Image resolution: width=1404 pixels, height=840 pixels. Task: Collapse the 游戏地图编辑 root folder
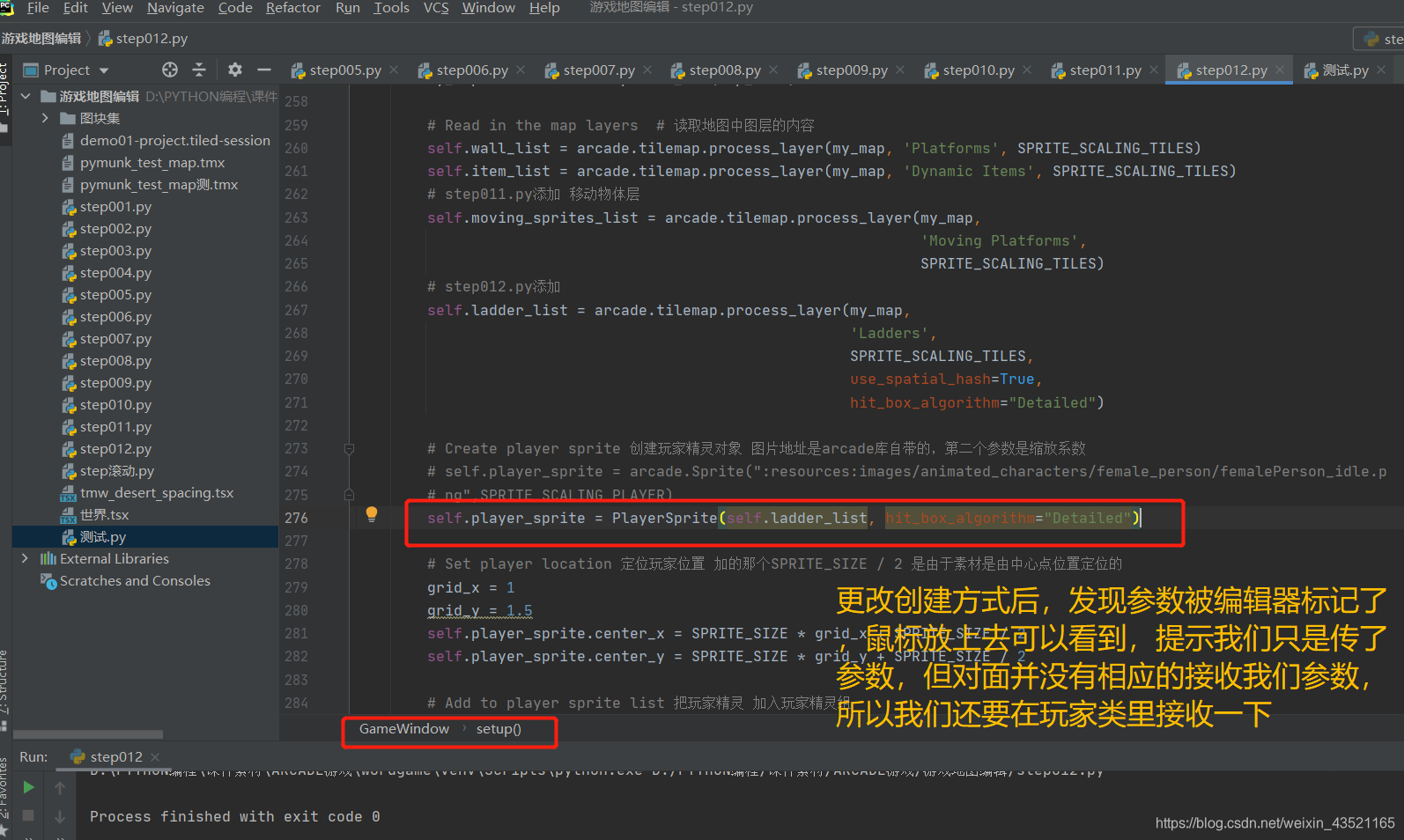coord(26,96)
